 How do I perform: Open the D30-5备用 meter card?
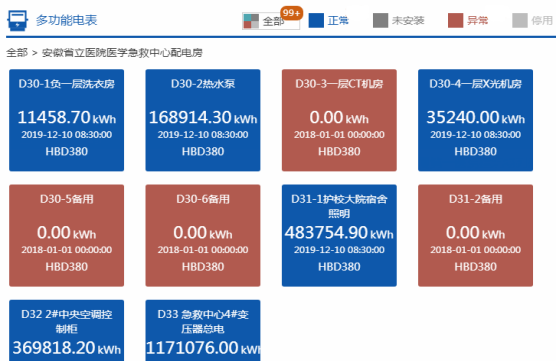pyautogui.click(x=67, y=235)
